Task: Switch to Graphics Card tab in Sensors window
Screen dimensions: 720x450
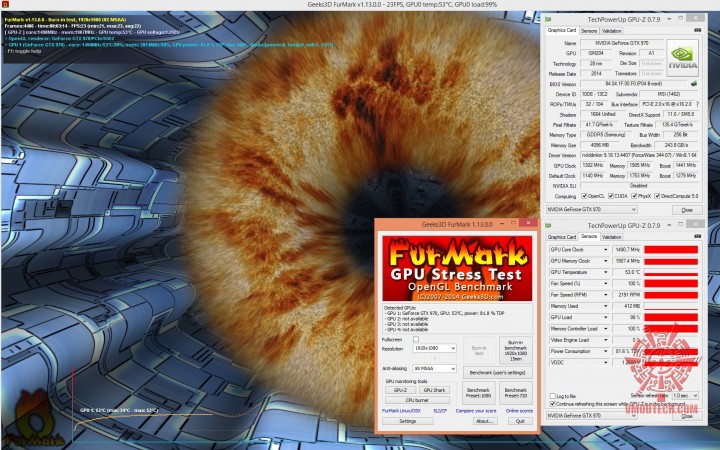Action: [x=562, y=237]
